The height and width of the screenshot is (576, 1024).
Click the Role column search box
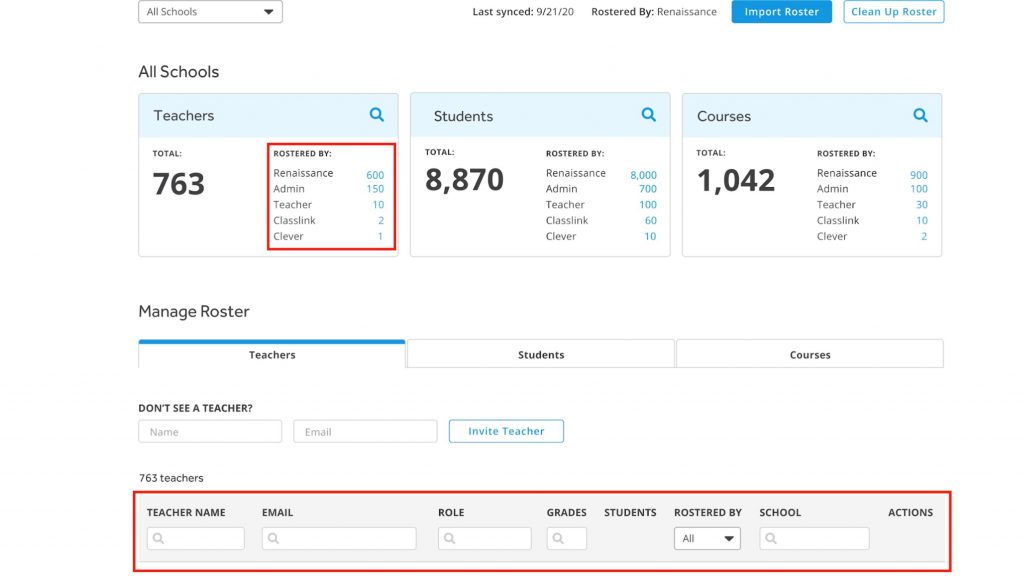[x=485, y=538]
